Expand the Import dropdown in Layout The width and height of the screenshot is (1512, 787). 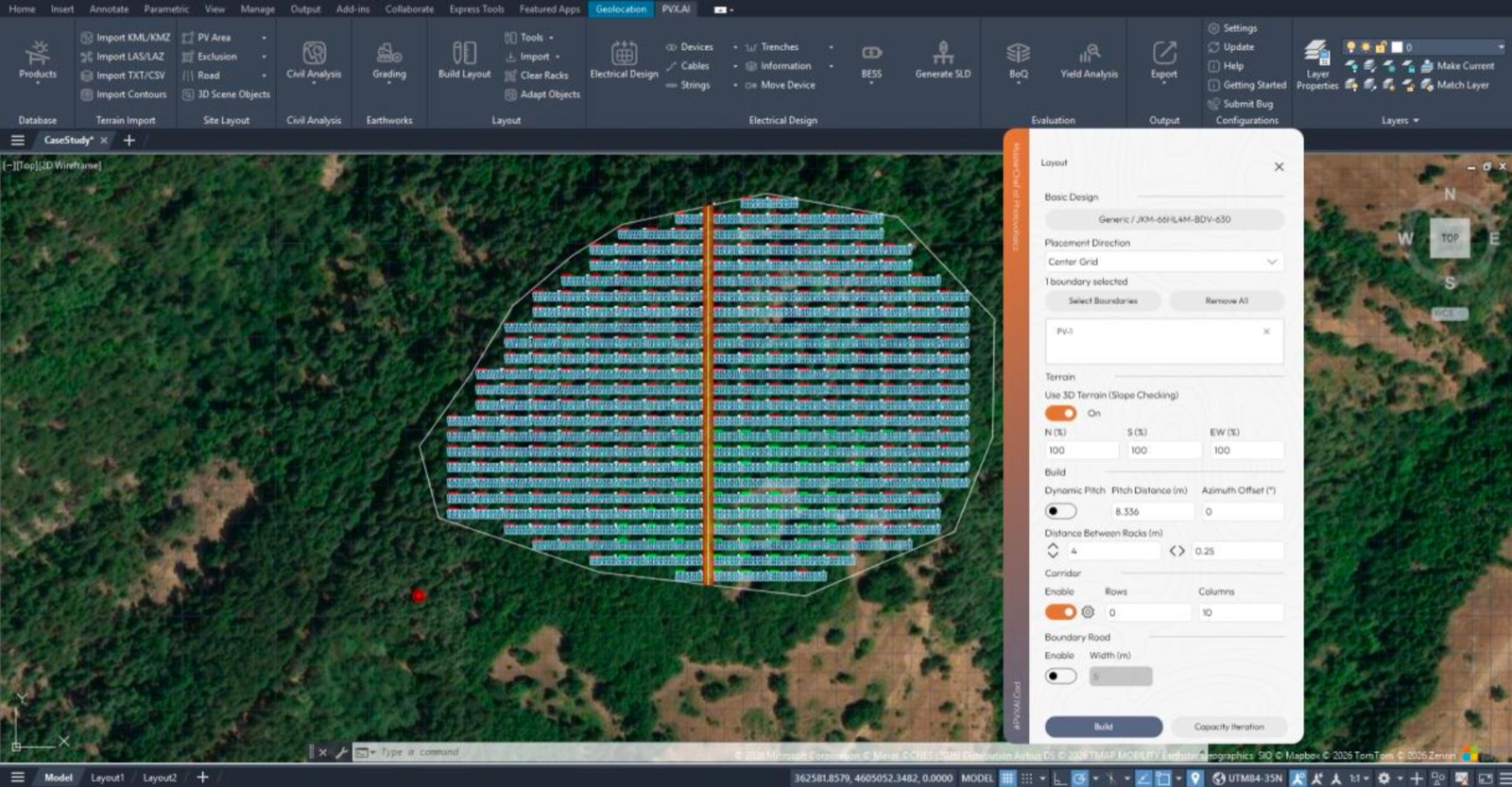pos(558,57)
